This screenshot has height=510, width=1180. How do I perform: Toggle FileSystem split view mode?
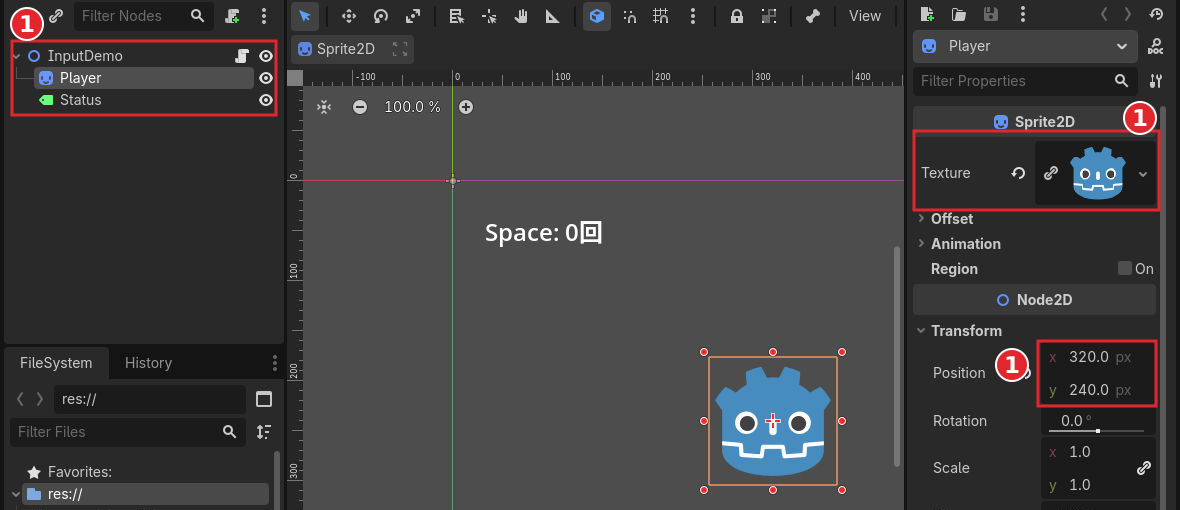pyautogui.click(x=263, y=399)
